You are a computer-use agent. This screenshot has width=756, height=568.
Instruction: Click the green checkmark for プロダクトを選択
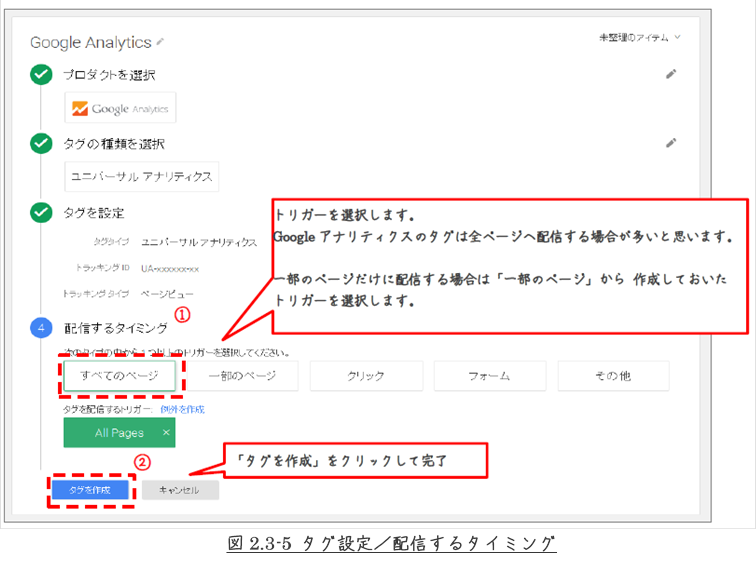pyautogui.click(x=41, y=75)
